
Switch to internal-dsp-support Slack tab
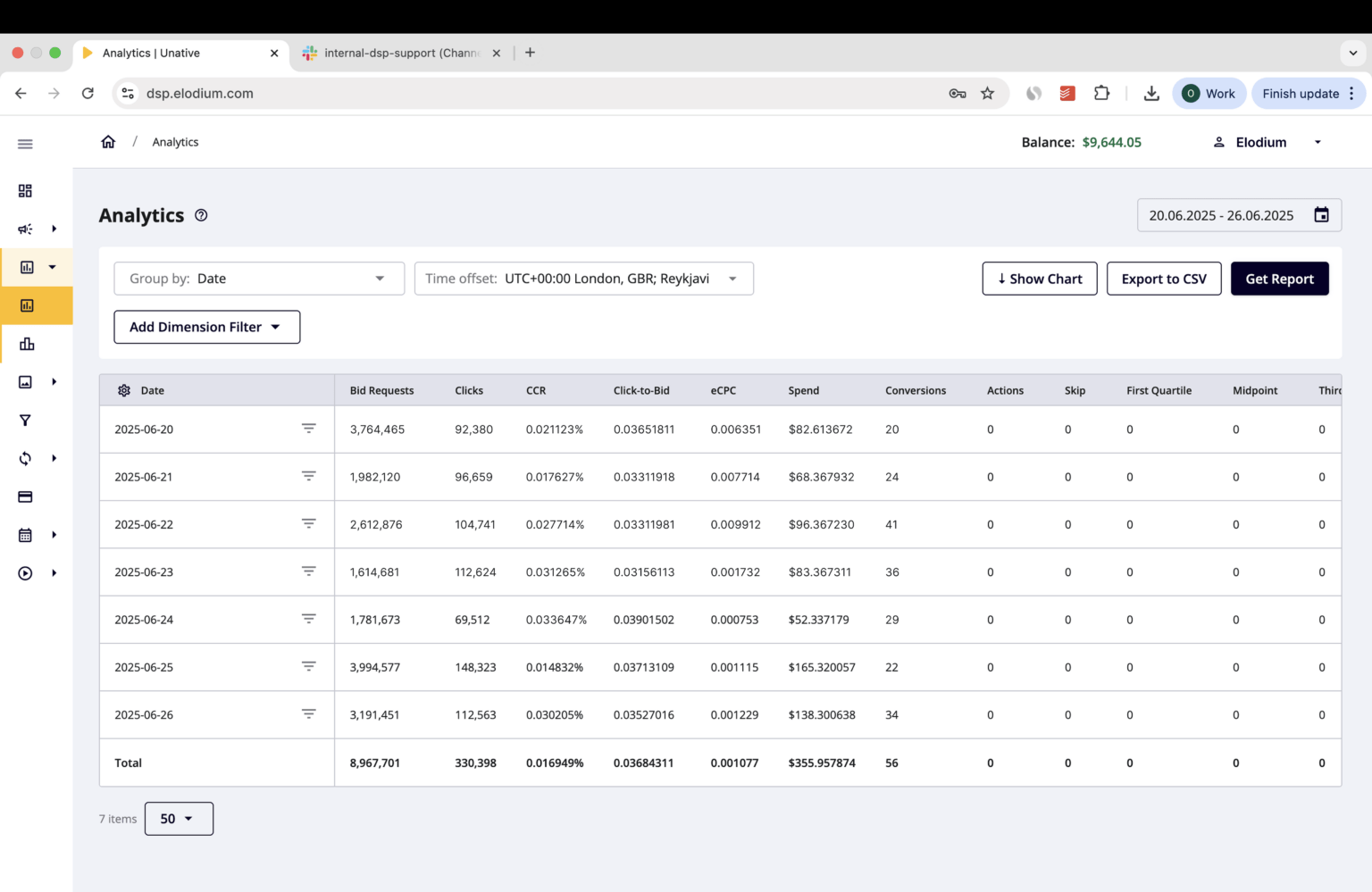(401, 53)
